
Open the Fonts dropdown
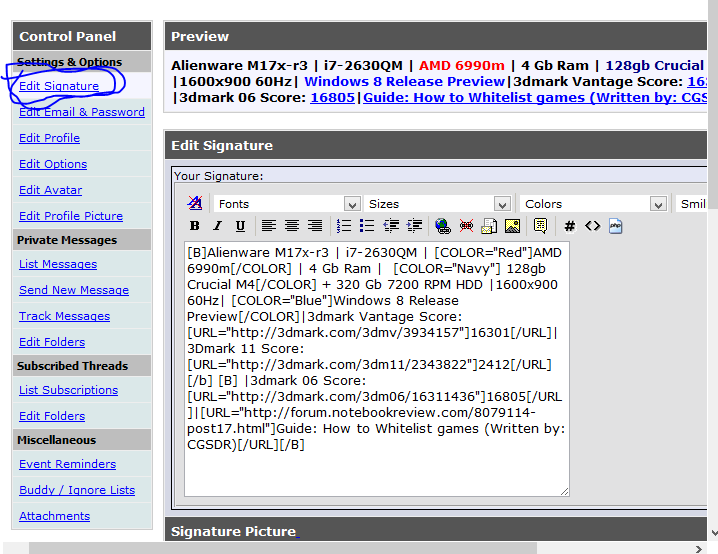coord(287,204)
